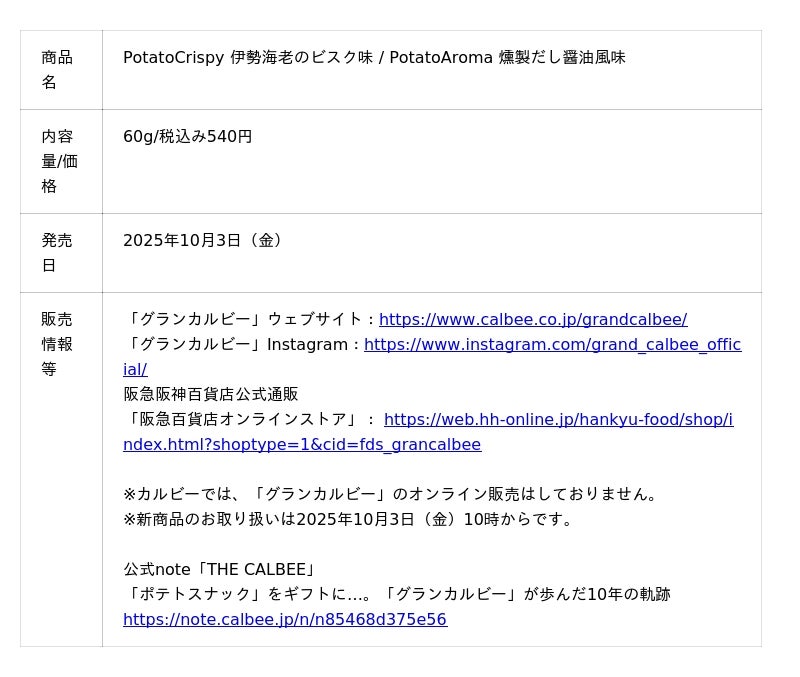Click the note mentioning 10時からです

(x=350, y=520)
